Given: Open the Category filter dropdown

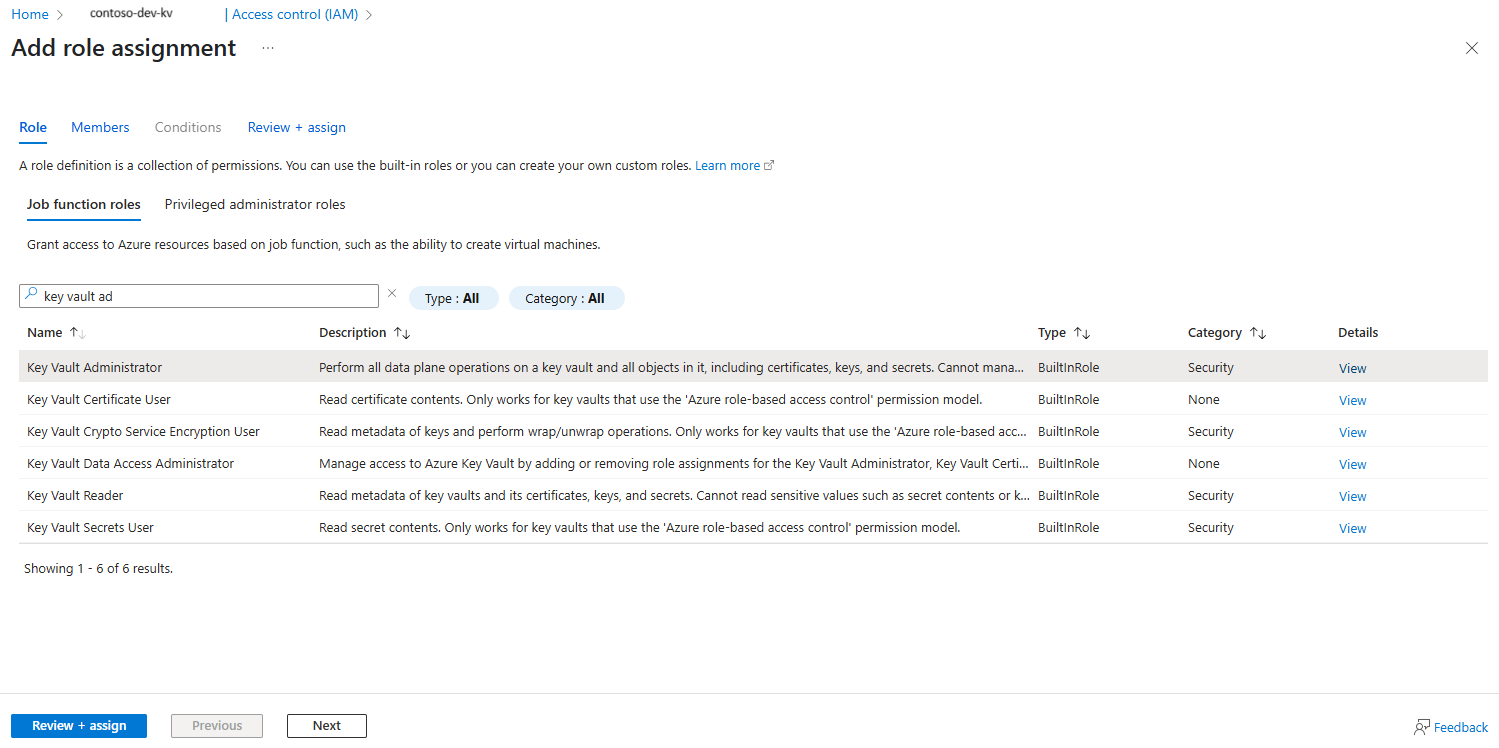Looking at the screenshot, I should pyautogui.click(x=566, y=298).
